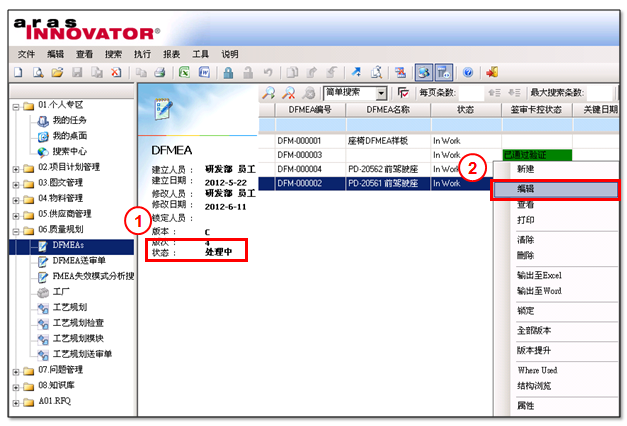Click the New document toolbar icon
The width and height of the screenshot is (627, 426).
click(18, 73)
